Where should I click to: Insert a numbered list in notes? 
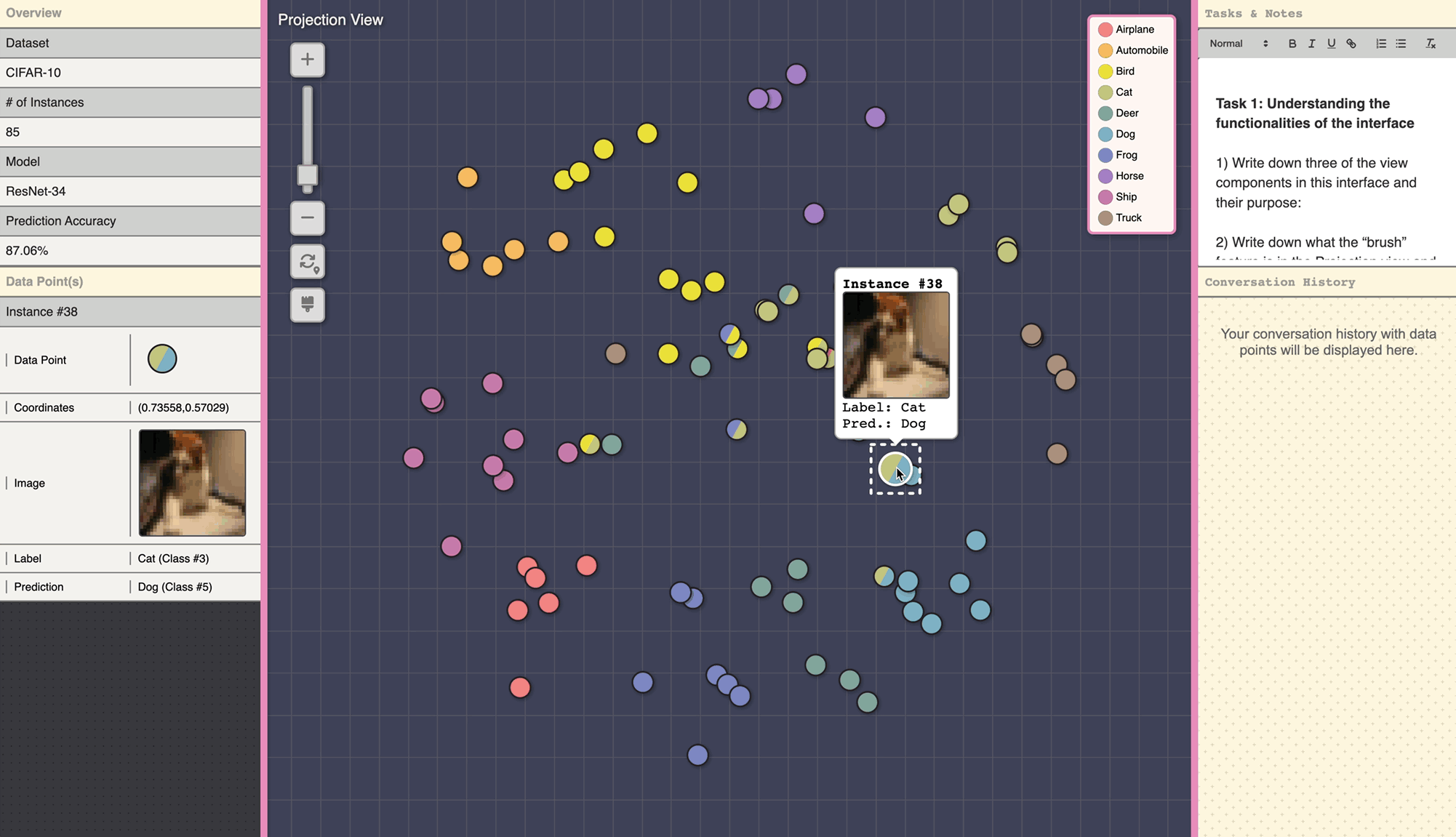click(x=1380, y=44)
